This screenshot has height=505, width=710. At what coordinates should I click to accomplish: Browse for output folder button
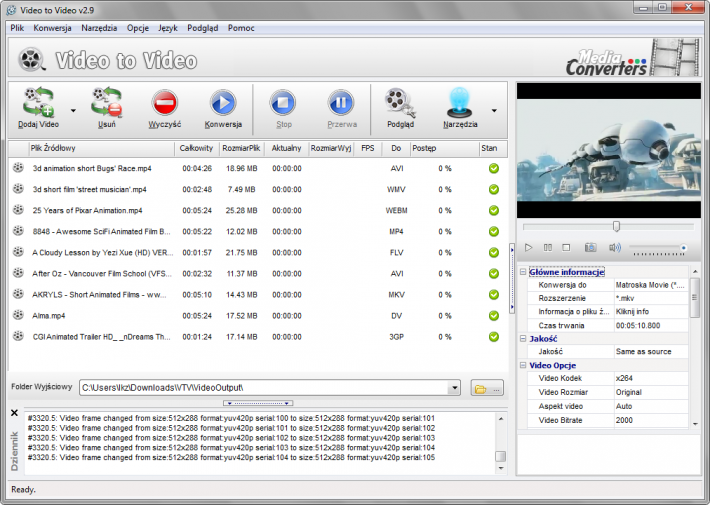point(487,388)
